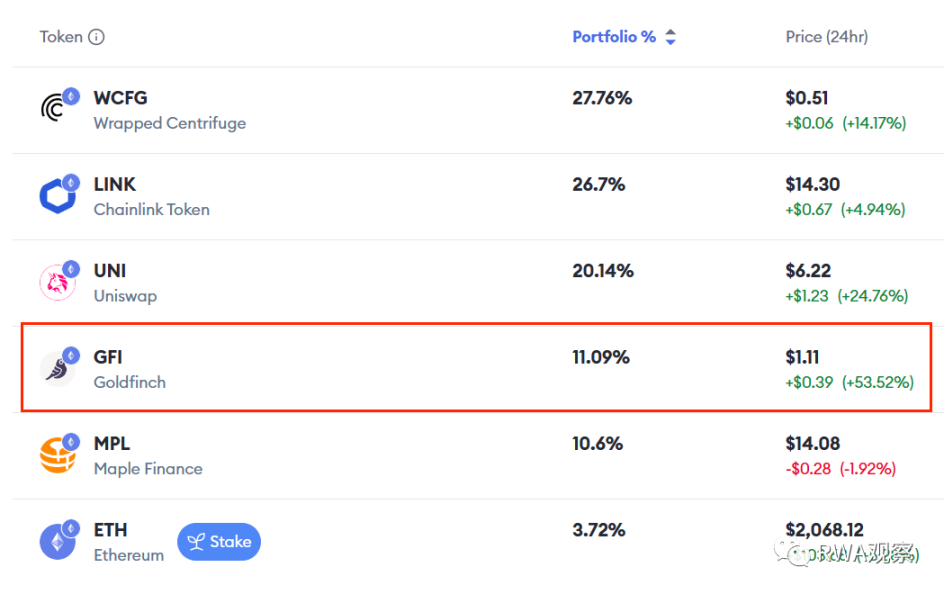
Task: Open the Chainlink Token name link
Action: (x=151, y=210)
